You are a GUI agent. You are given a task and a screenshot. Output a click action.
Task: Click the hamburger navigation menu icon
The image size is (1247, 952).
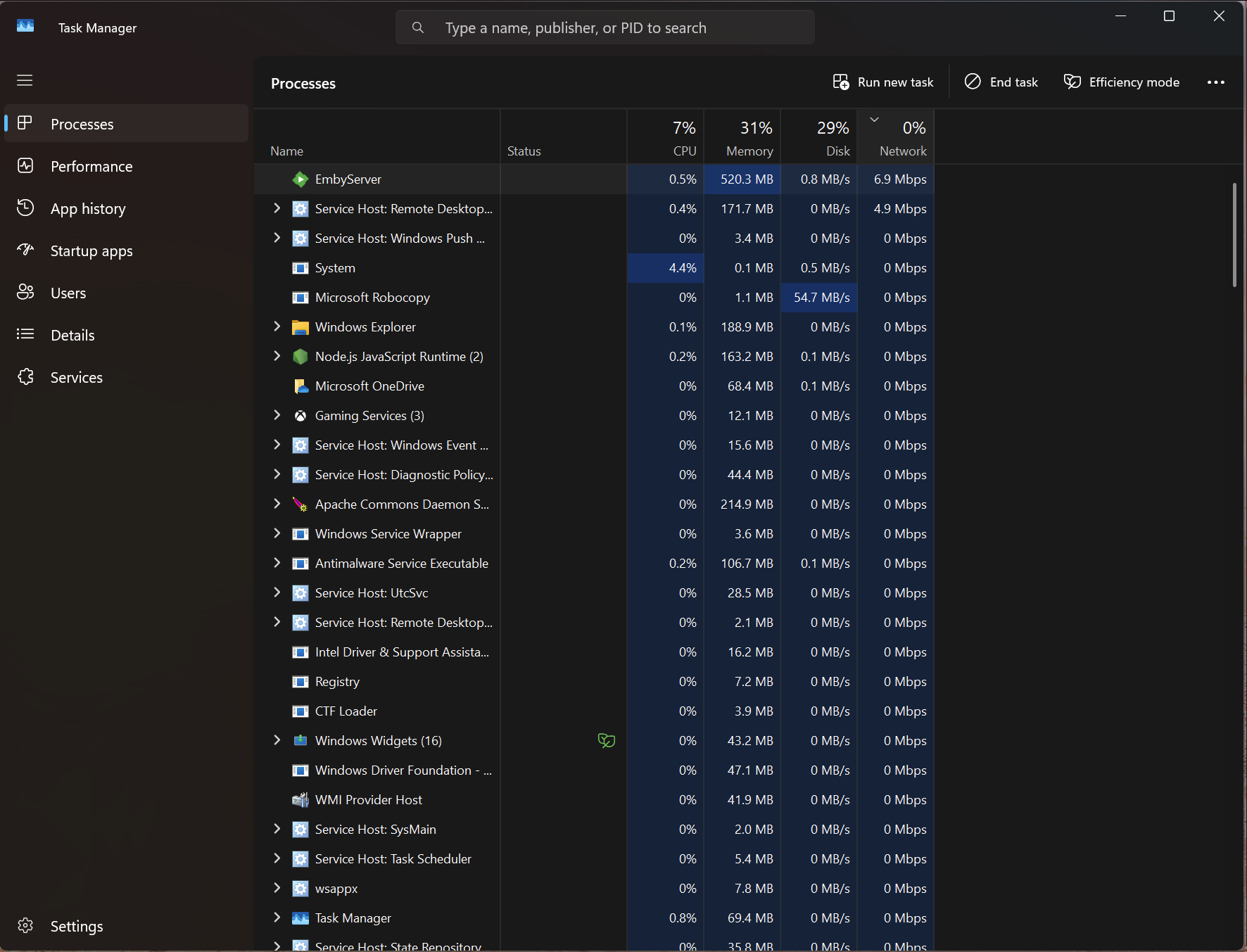(25, 80)
